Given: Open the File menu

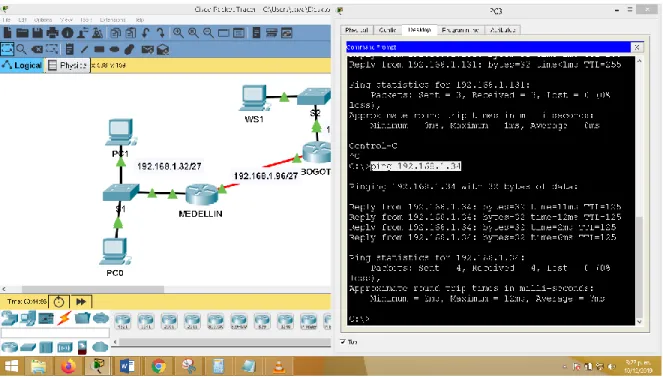Looking at the screenshot, I should pyautogui.click(x=6, y=20).
